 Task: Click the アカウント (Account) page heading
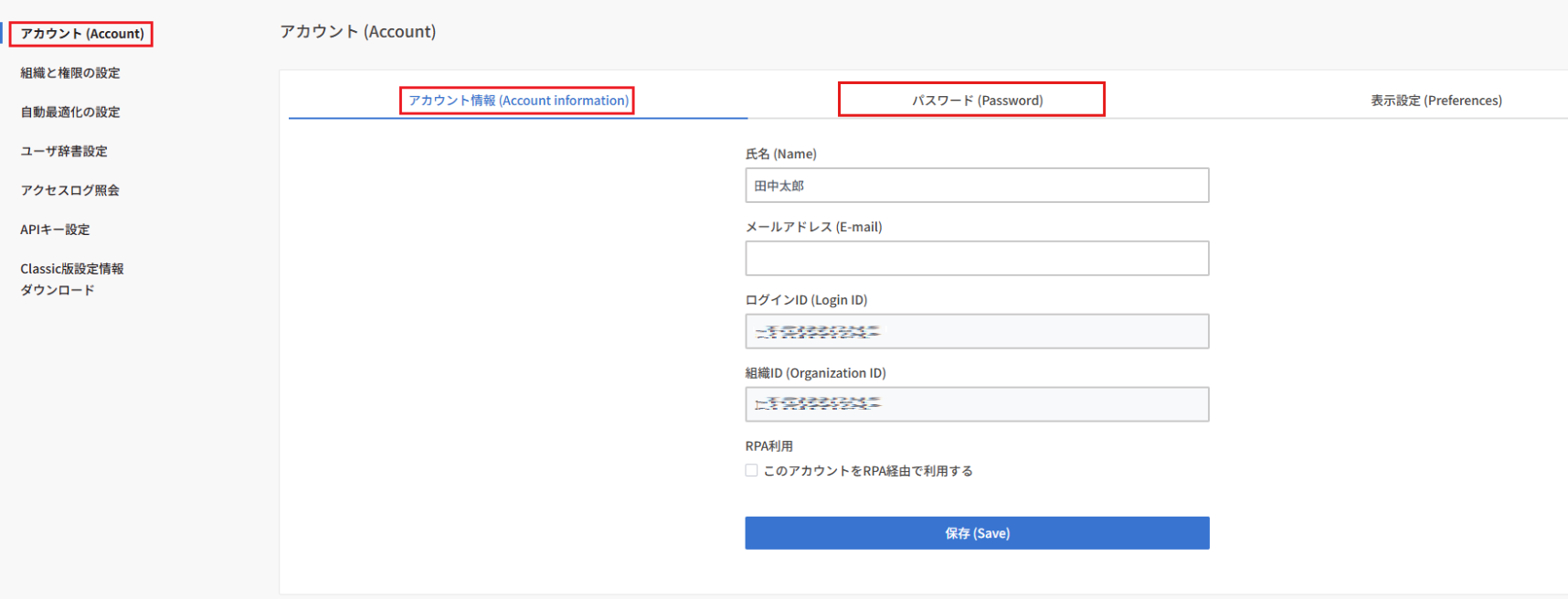tap(358, 32)
